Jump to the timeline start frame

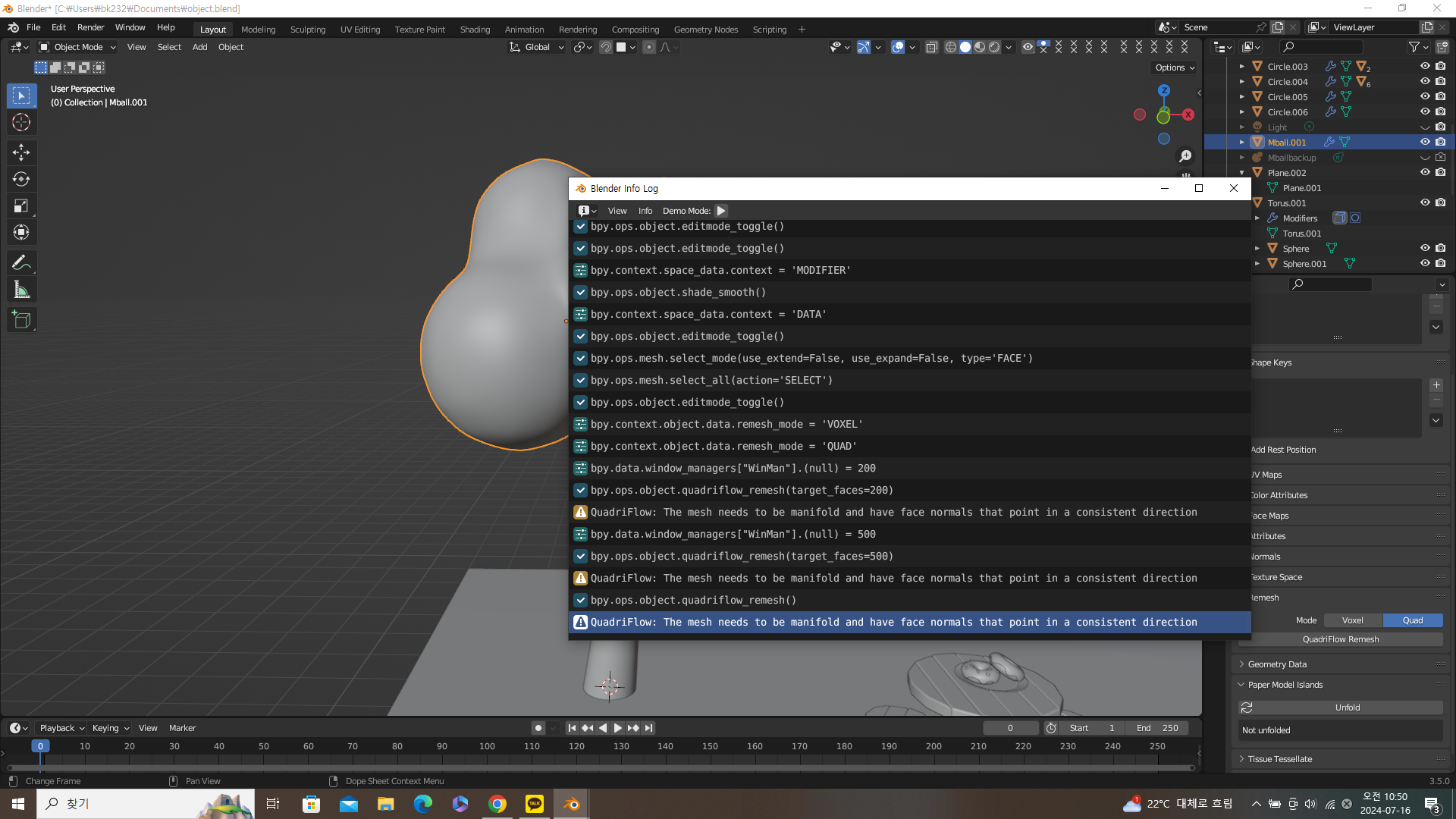[x=573, y=728]
